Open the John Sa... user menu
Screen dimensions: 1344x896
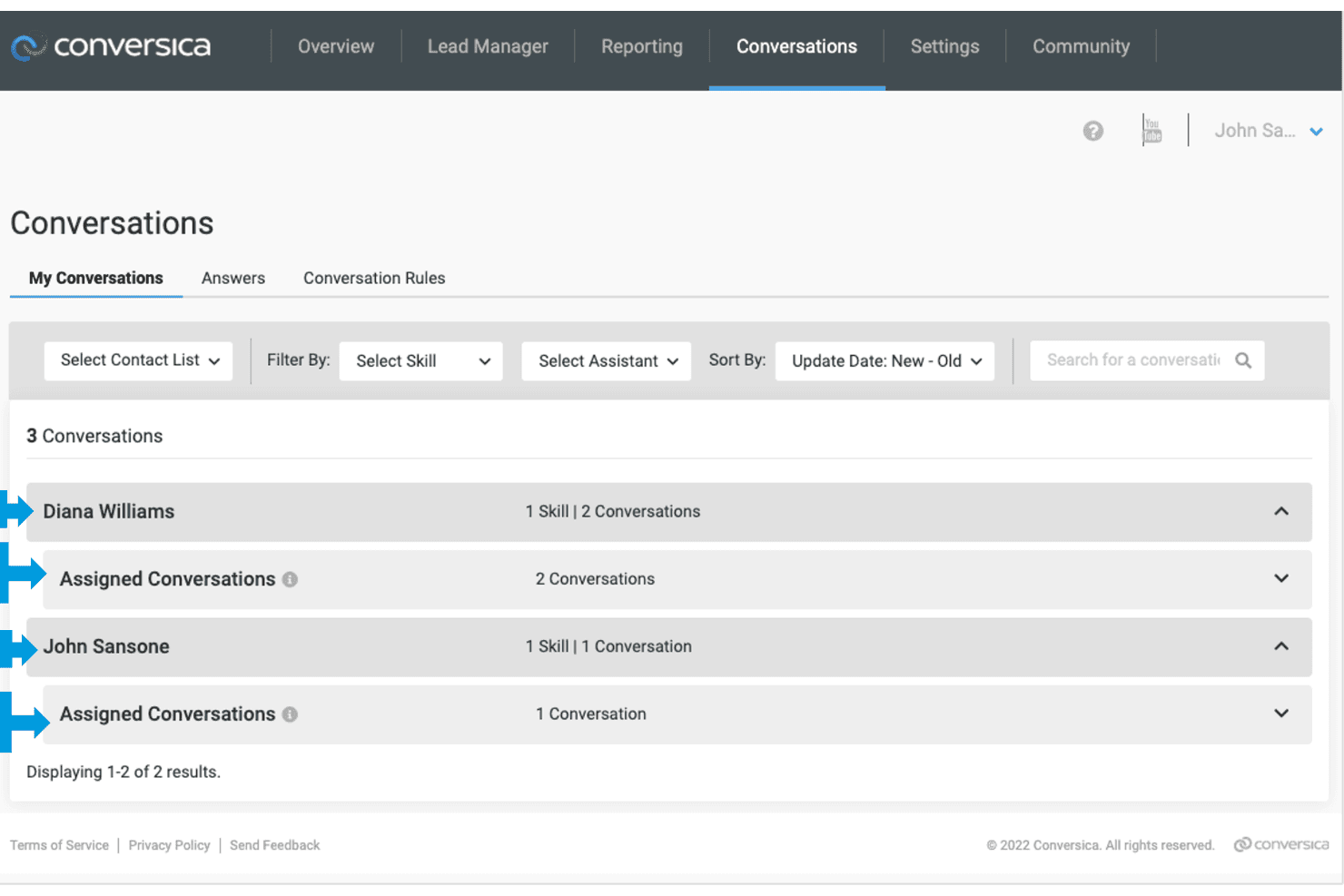pyautogui.click(x=1269, y=131)
